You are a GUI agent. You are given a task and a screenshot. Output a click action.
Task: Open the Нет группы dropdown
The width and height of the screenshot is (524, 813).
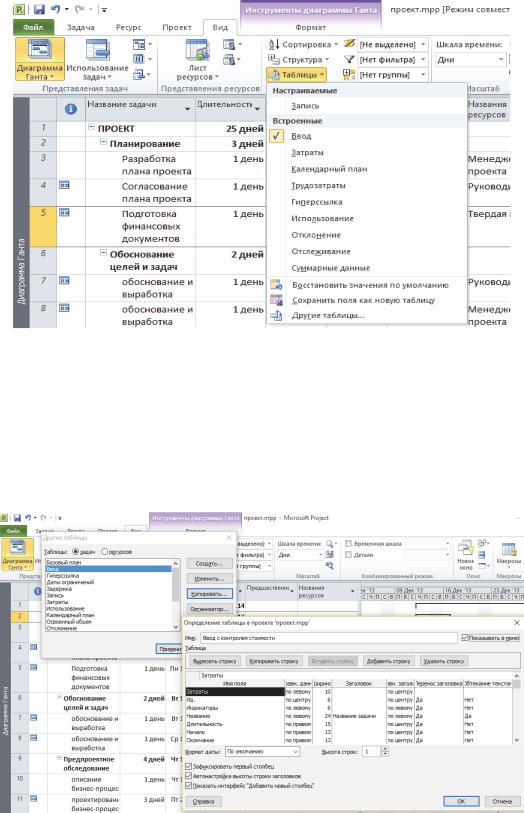(x=423, y=75)
